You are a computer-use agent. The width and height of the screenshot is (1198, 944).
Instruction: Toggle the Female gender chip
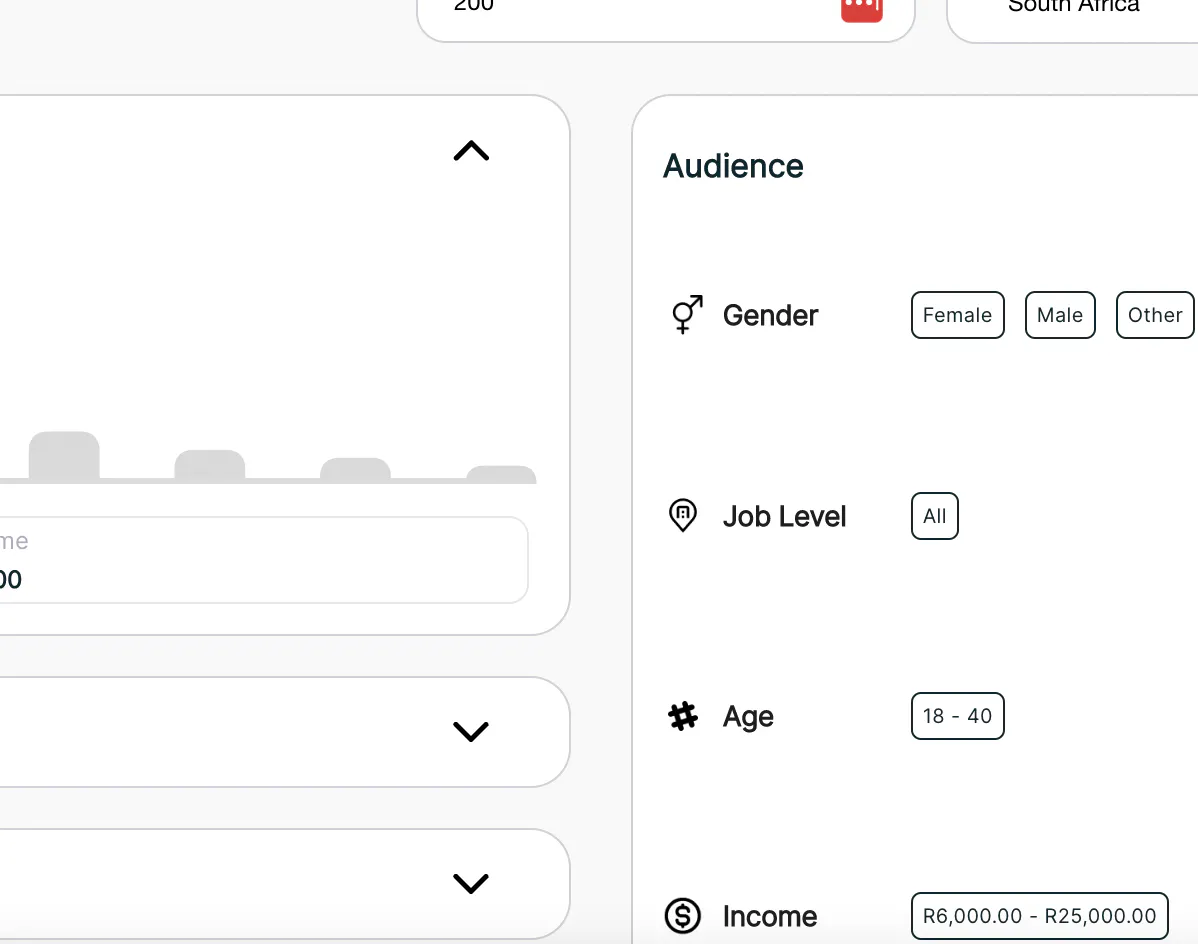[x=957, y=315]
